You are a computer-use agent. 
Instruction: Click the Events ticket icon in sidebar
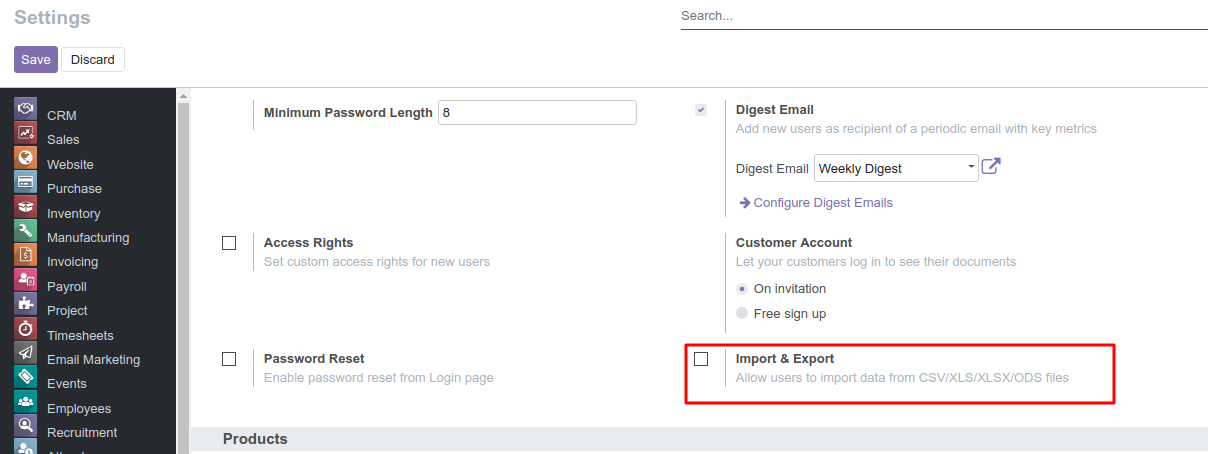(x=25, y=376)
